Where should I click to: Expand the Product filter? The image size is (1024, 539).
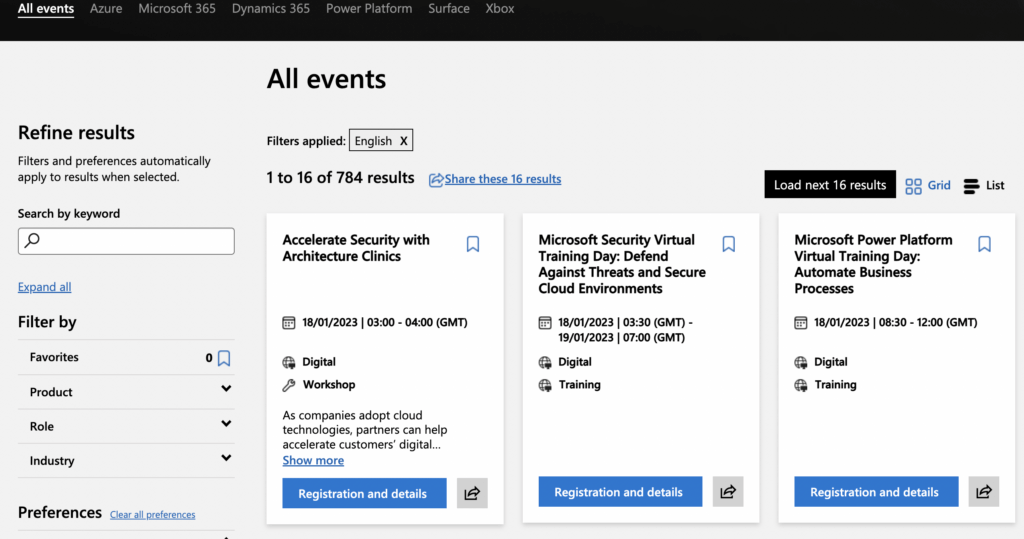click(x=126, y=392)
